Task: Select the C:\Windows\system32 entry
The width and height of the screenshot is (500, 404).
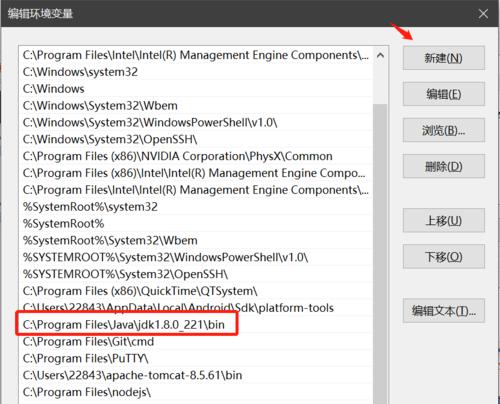Action: click(x=196, y=72)
